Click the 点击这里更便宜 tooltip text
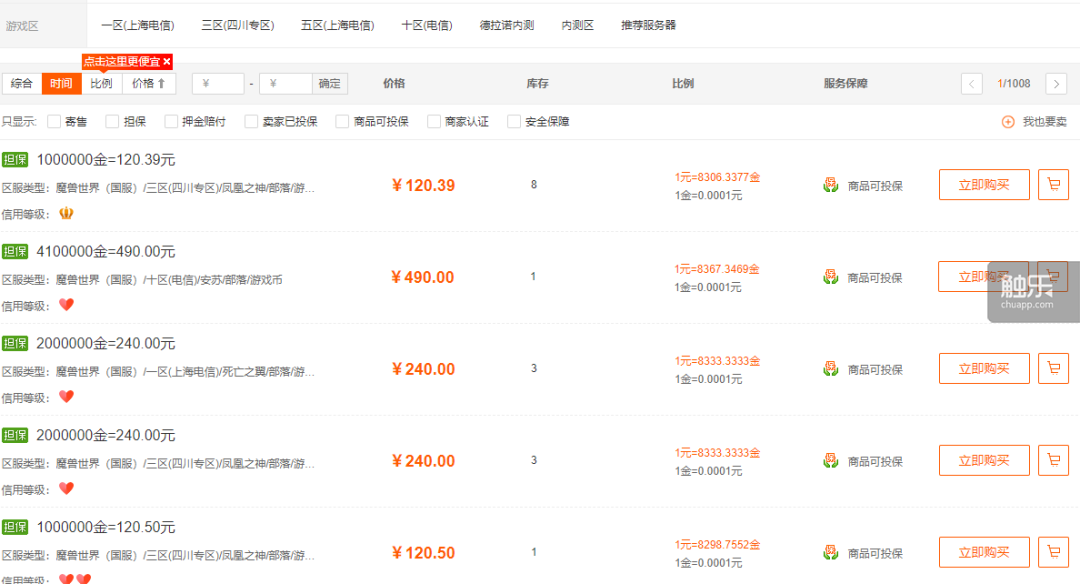This screenshot has height=584, width=1080. coord(122,61)
